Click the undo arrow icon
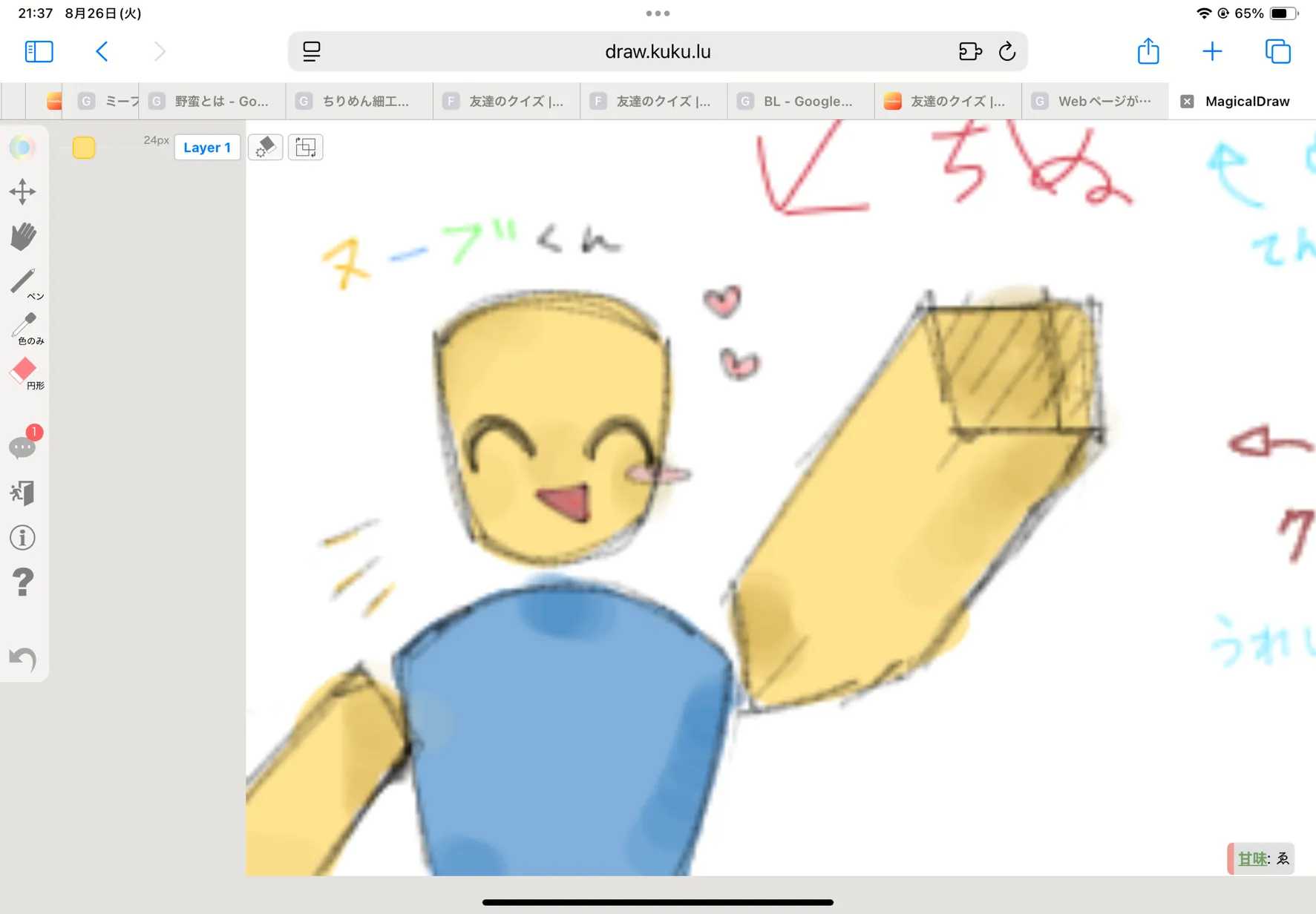 pos(22,659)
